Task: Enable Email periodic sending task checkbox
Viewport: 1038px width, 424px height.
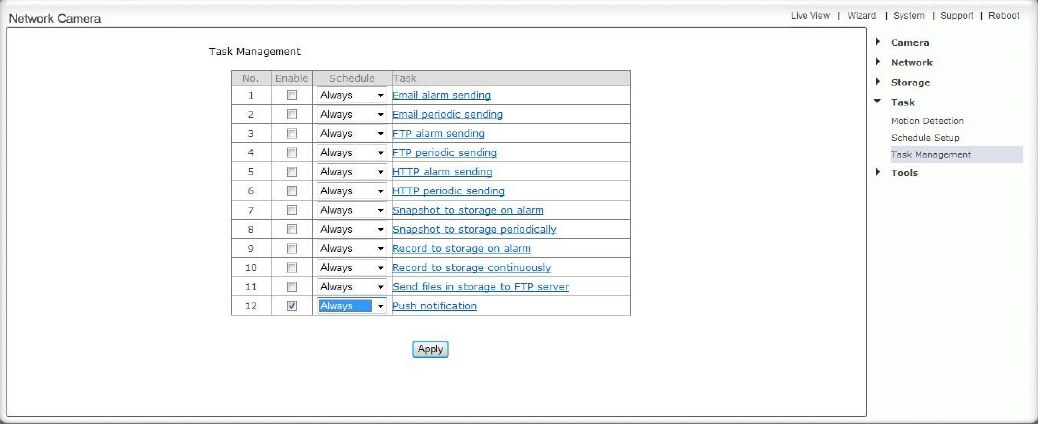Action: pyautogui.click(x=292, y=114)
